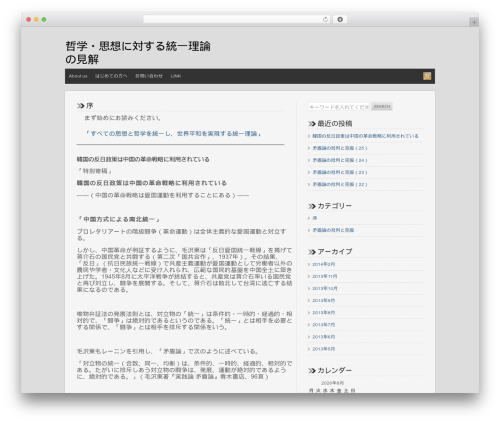This screenshot has height=423, width=500.
Task: Click the quoted paragraph starting 「対立物の統一
Action: pos(184,370)
